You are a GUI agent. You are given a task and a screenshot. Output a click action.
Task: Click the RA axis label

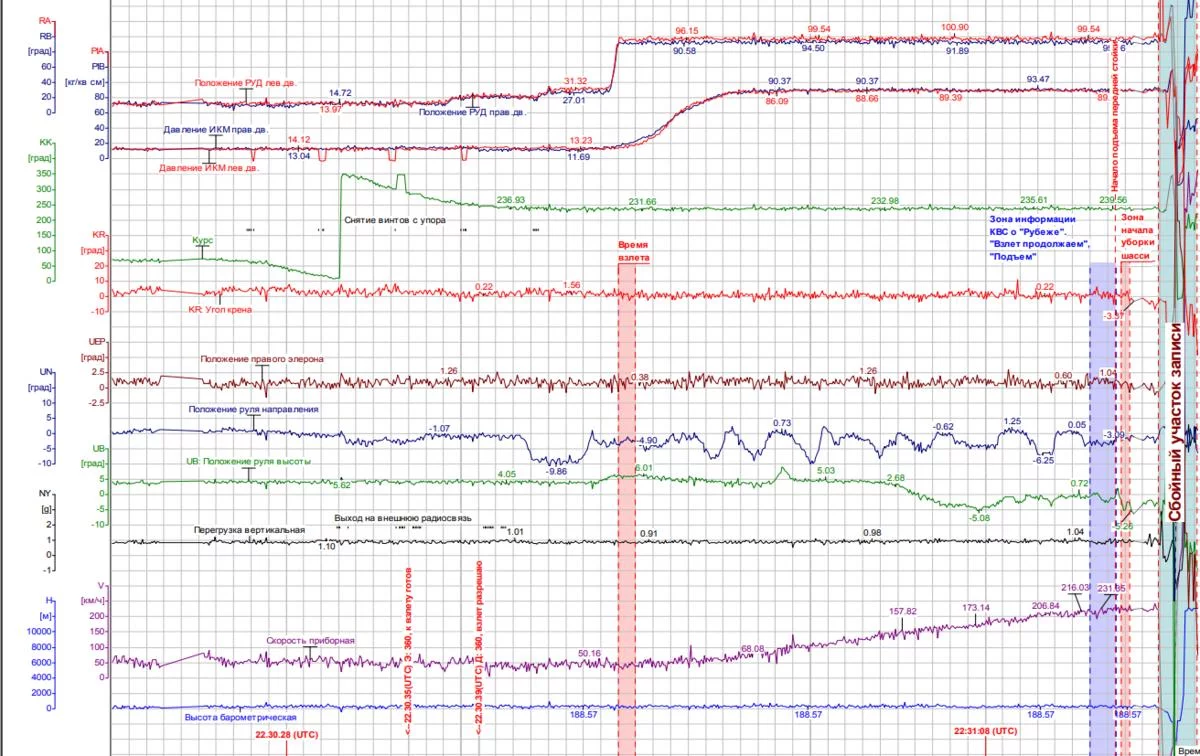coord(44,20)
